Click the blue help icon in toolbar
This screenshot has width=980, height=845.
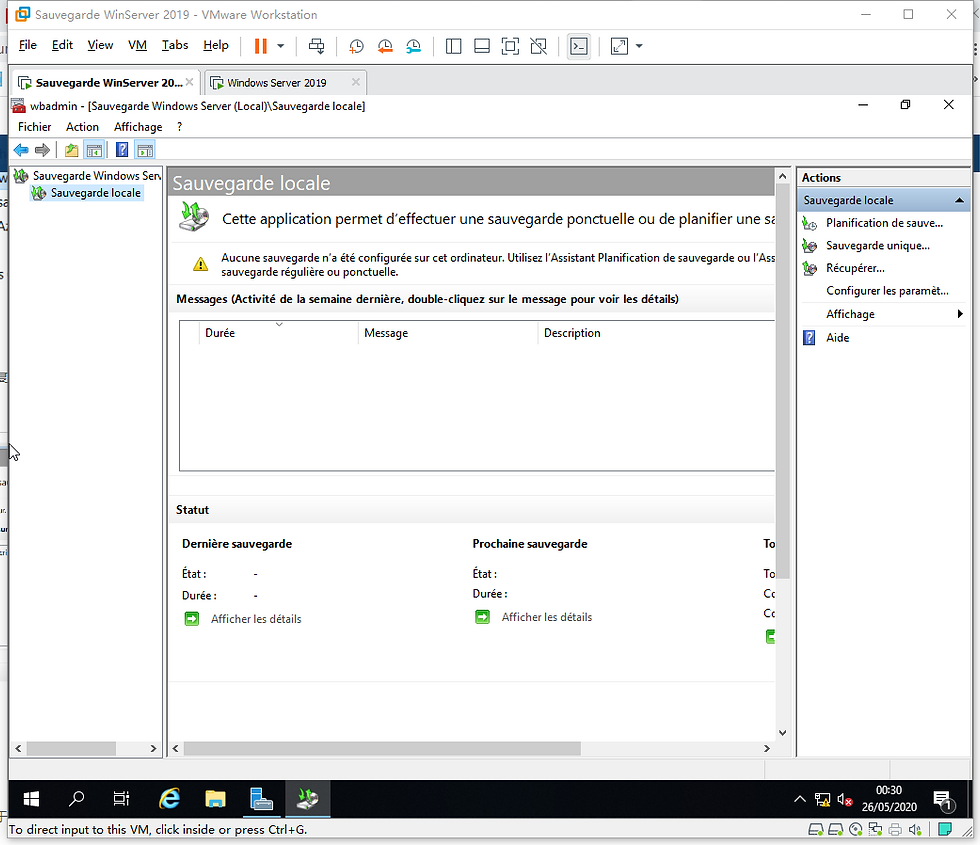(x=122, y=150)
